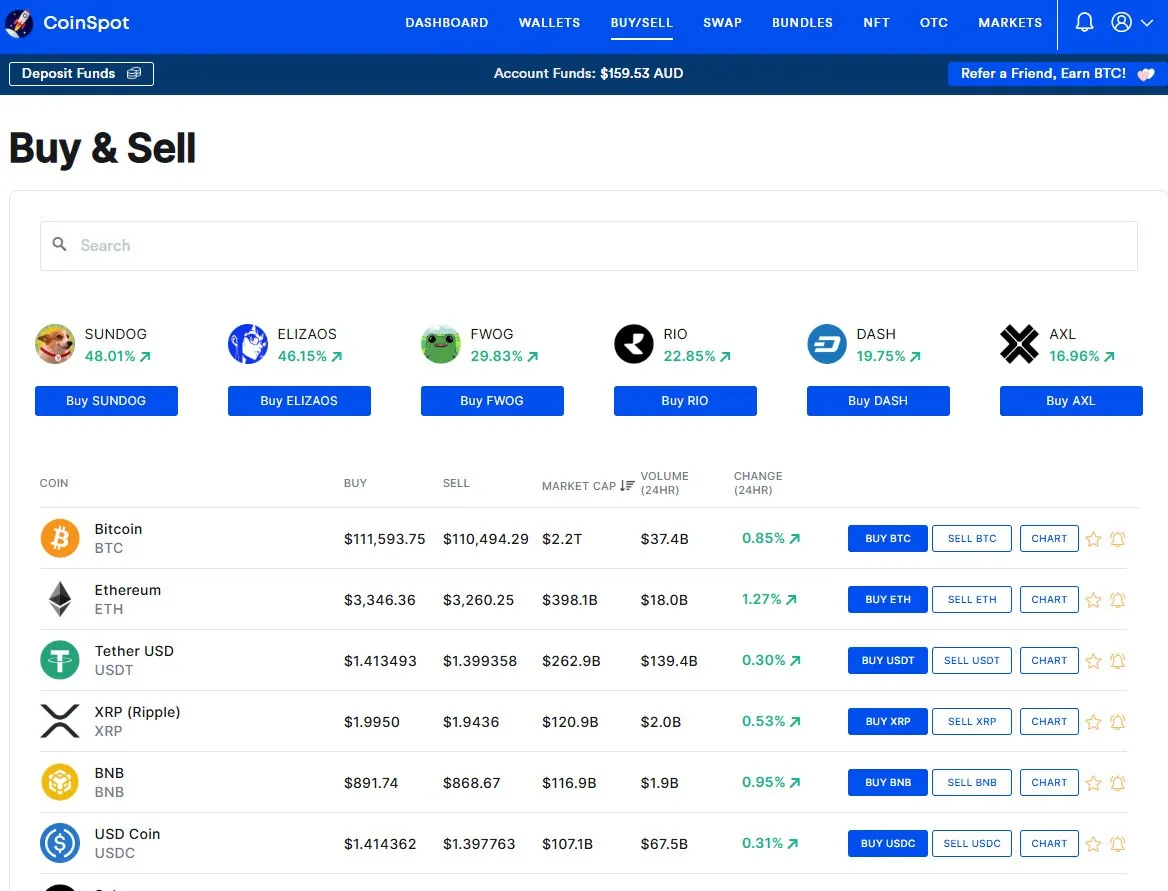
Task: Click the search magnifier icon
Action: (x=60, y=244)
